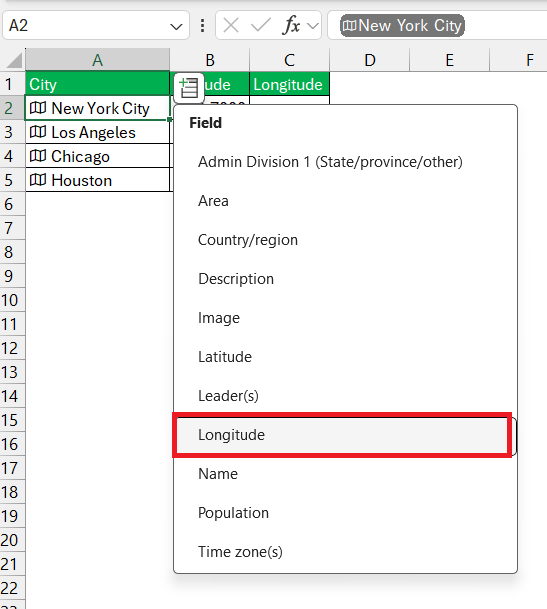Viewport: 547px width, 609px height.
Task: Click the formula bar options dots handle
Action: point(202,26)
